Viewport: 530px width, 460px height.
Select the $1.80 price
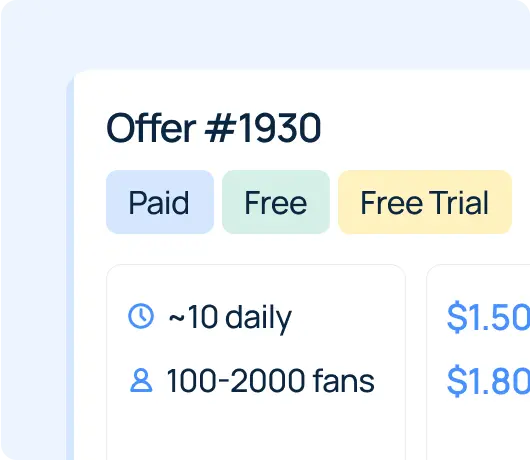488,381
